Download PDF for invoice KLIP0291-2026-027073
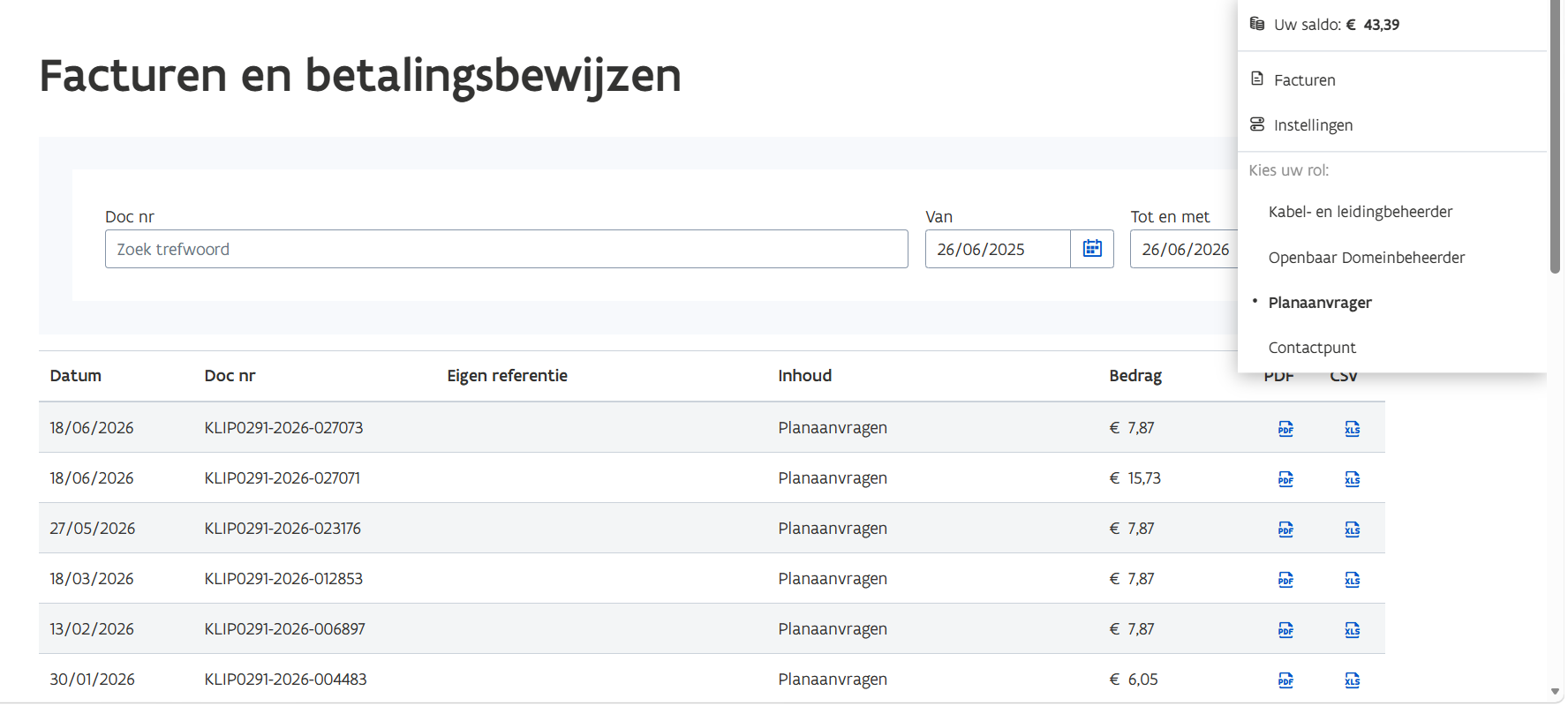 (1285, 429)
